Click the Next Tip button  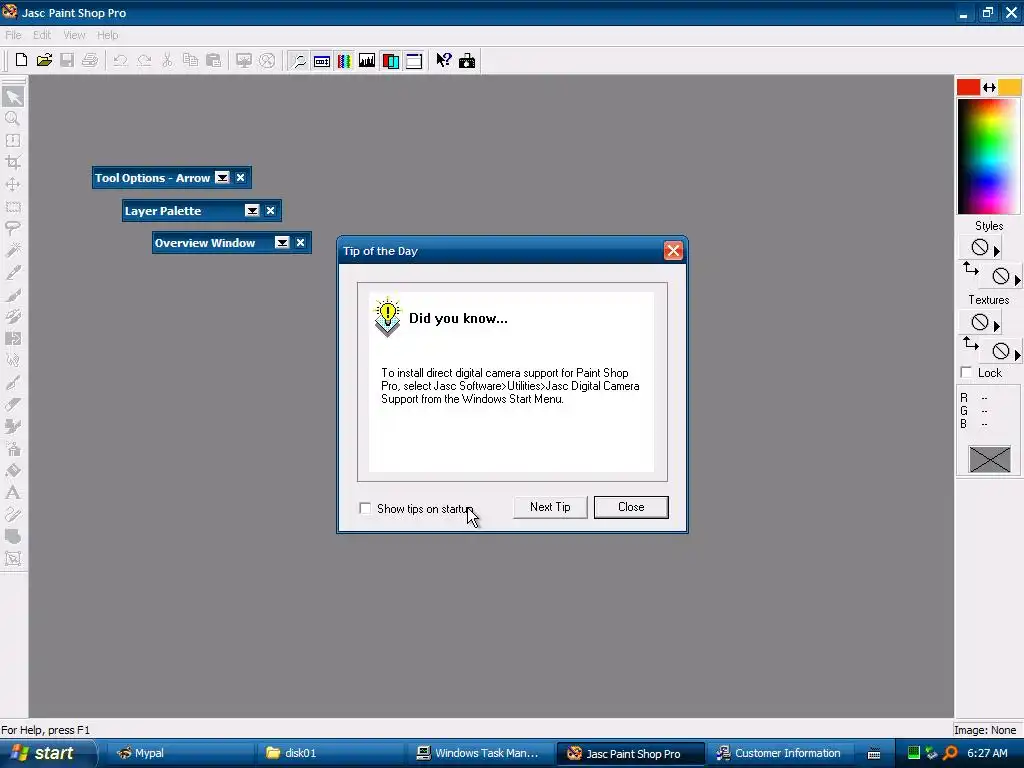(x=550, y=507)
